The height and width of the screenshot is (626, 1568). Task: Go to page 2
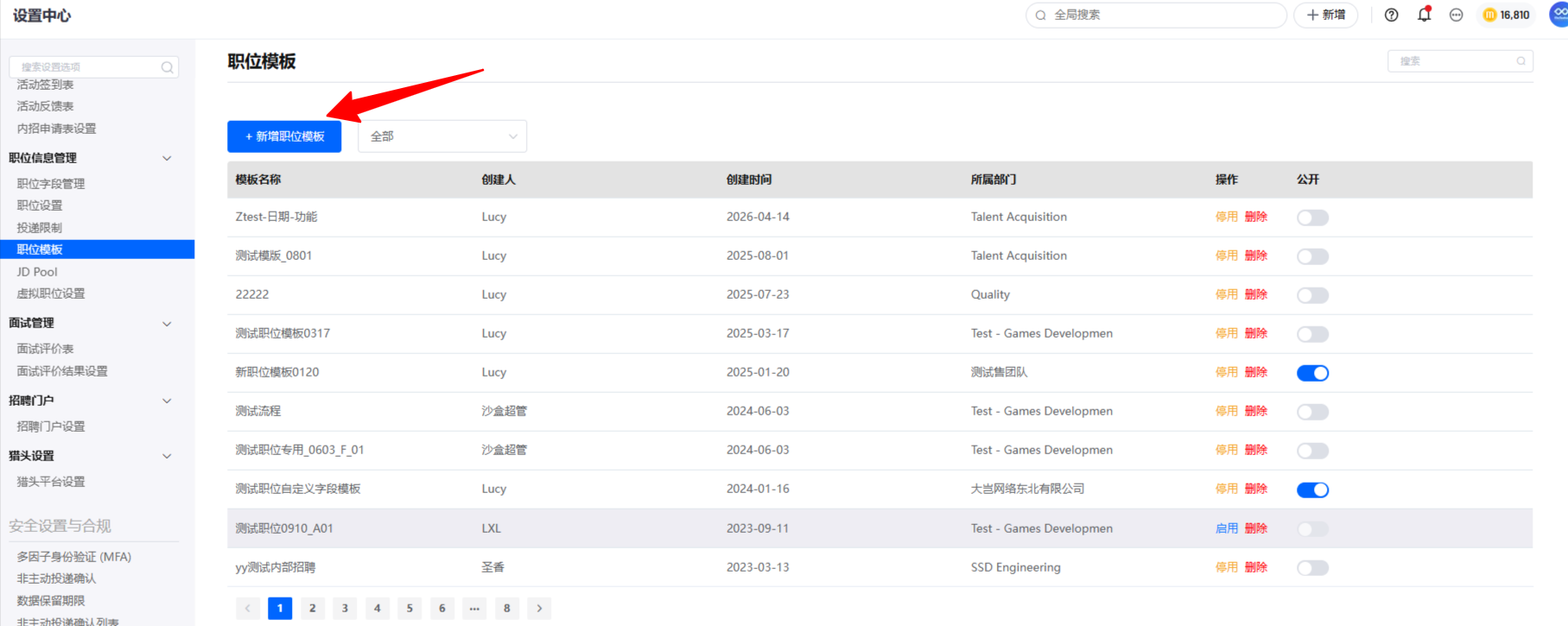tap(313, 609)
